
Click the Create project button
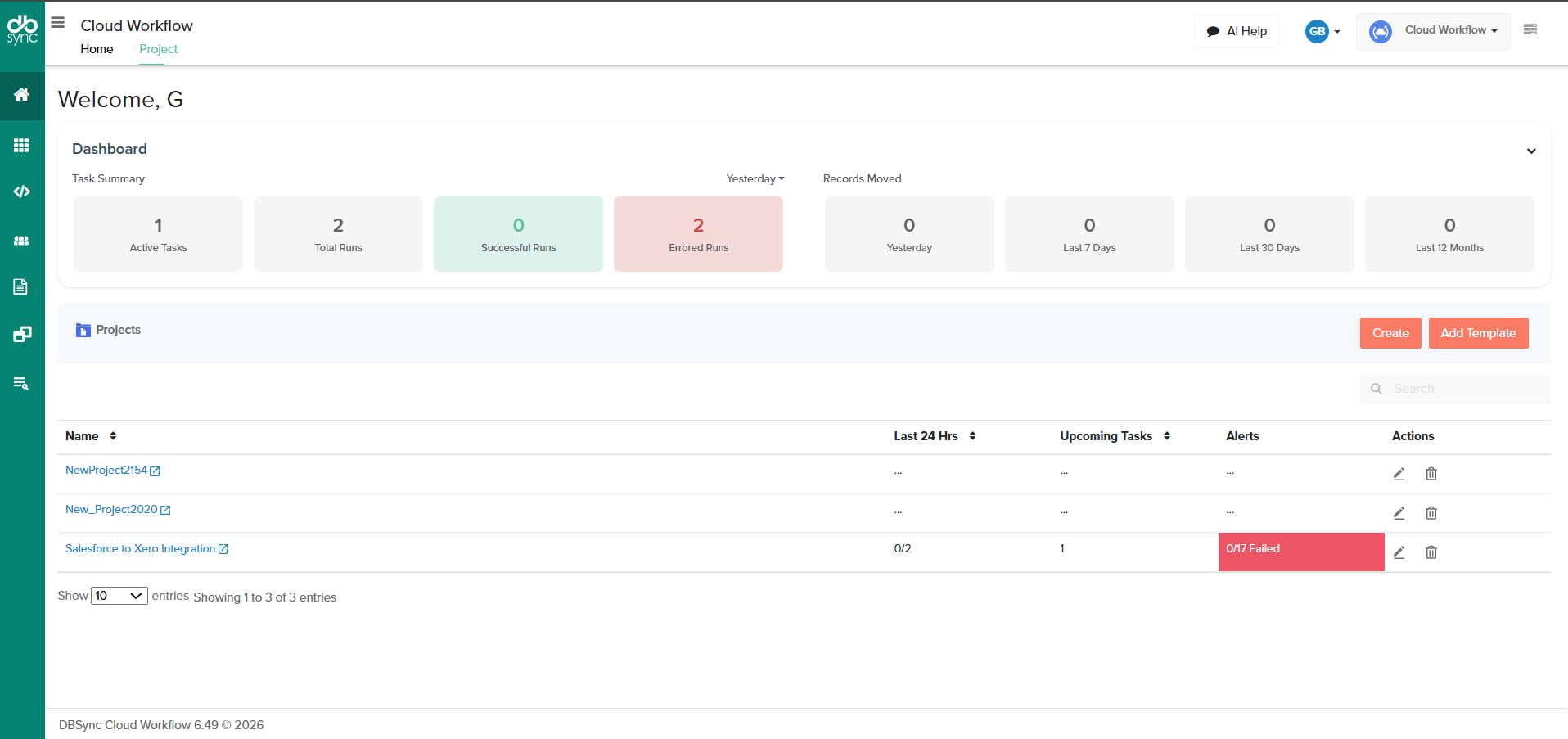click(1390, 333)
